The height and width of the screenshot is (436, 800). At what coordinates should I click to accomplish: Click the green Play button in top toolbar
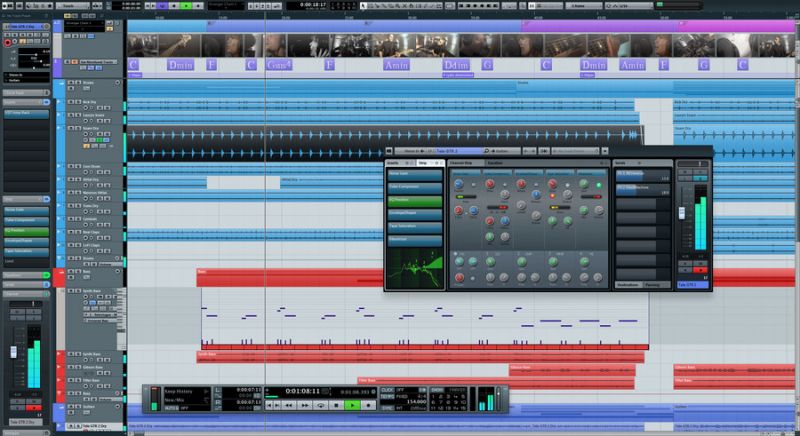(x=186, y=6)
